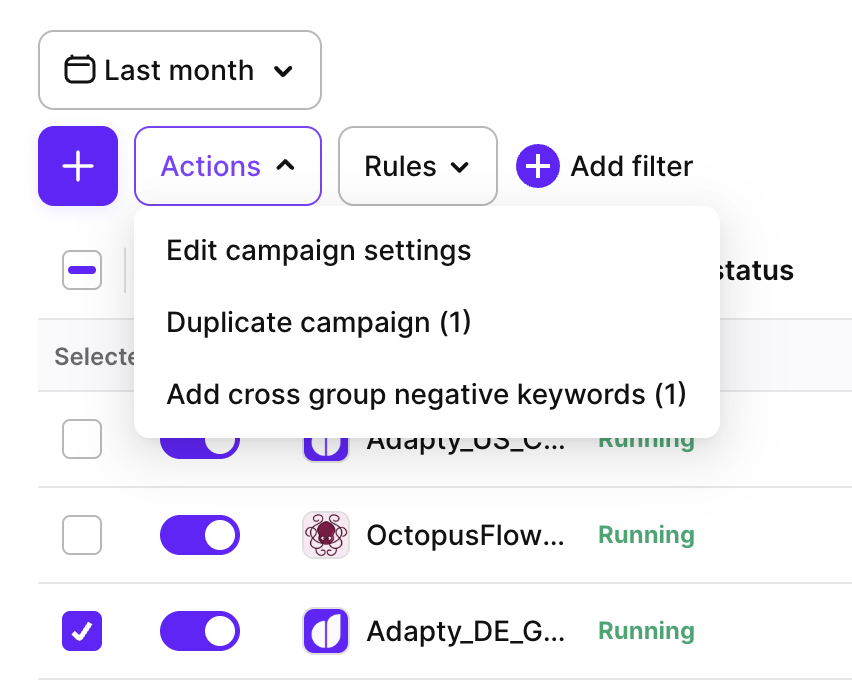Uncheck the Adapty_DE campaign checkbox
Image resolution: width=852 pixels, height=682 pixels.
[x=82, y=631]
